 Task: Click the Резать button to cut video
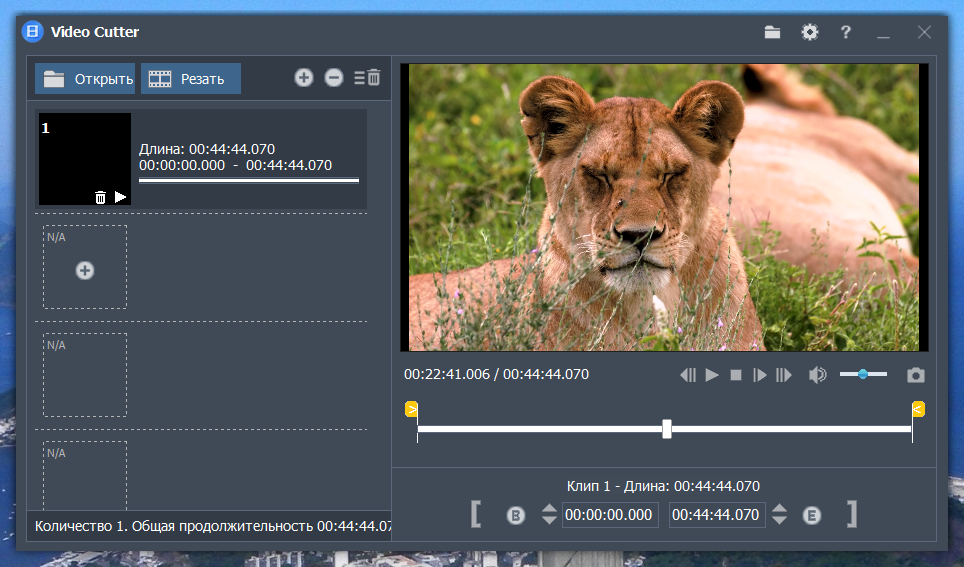pos(191,79)
